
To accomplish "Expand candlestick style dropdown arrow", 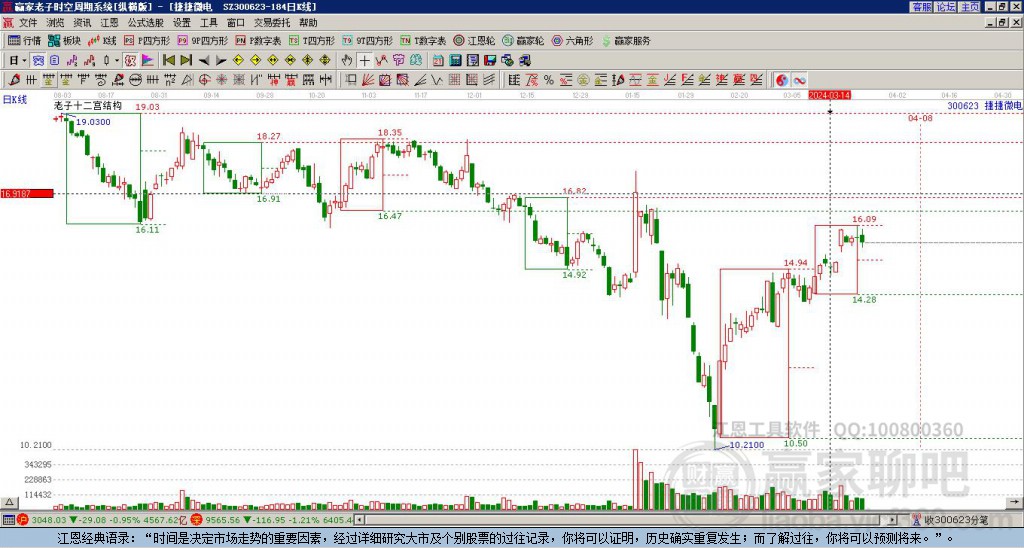I will click(x=117, y=61).
